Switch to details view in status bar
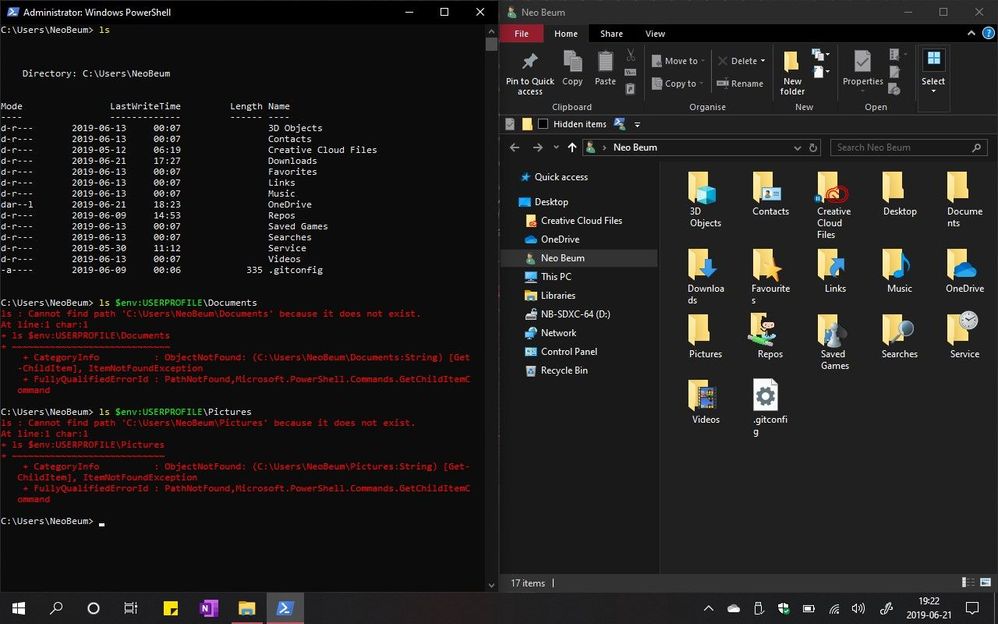 tap(967, 582)
